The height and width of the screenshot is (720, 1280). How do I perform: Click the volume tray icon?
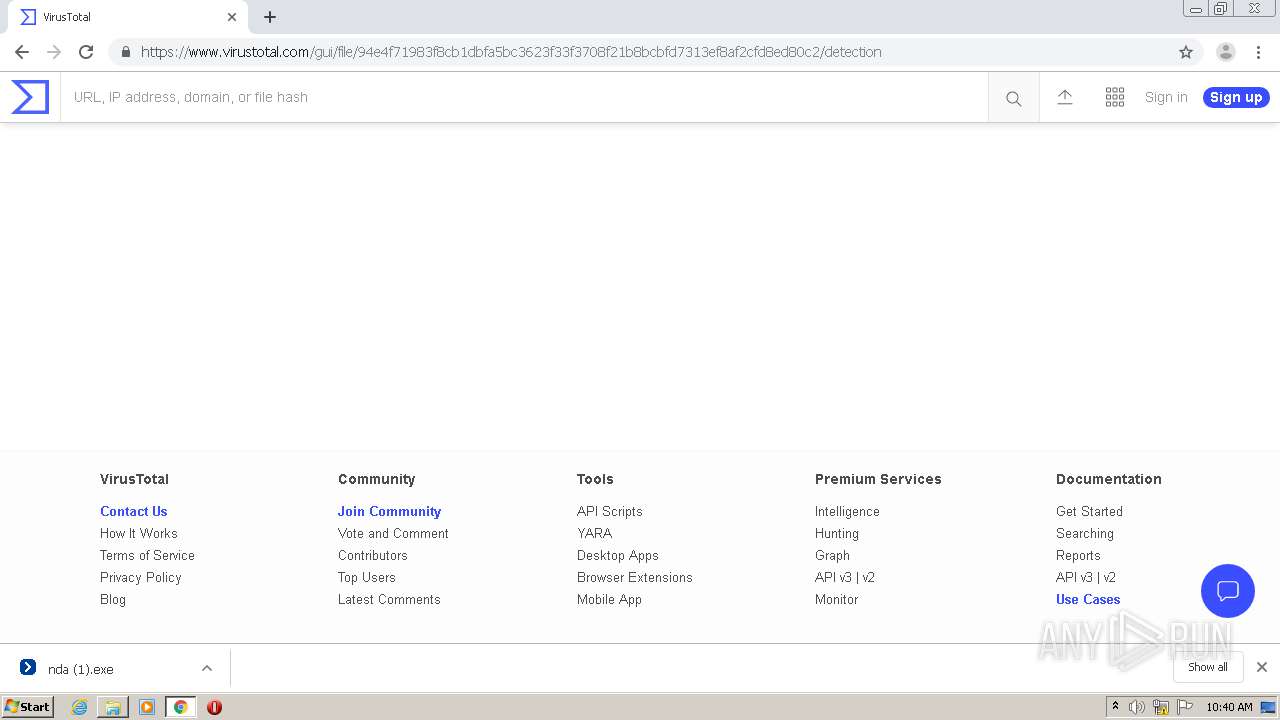(x=1137, y=707)
